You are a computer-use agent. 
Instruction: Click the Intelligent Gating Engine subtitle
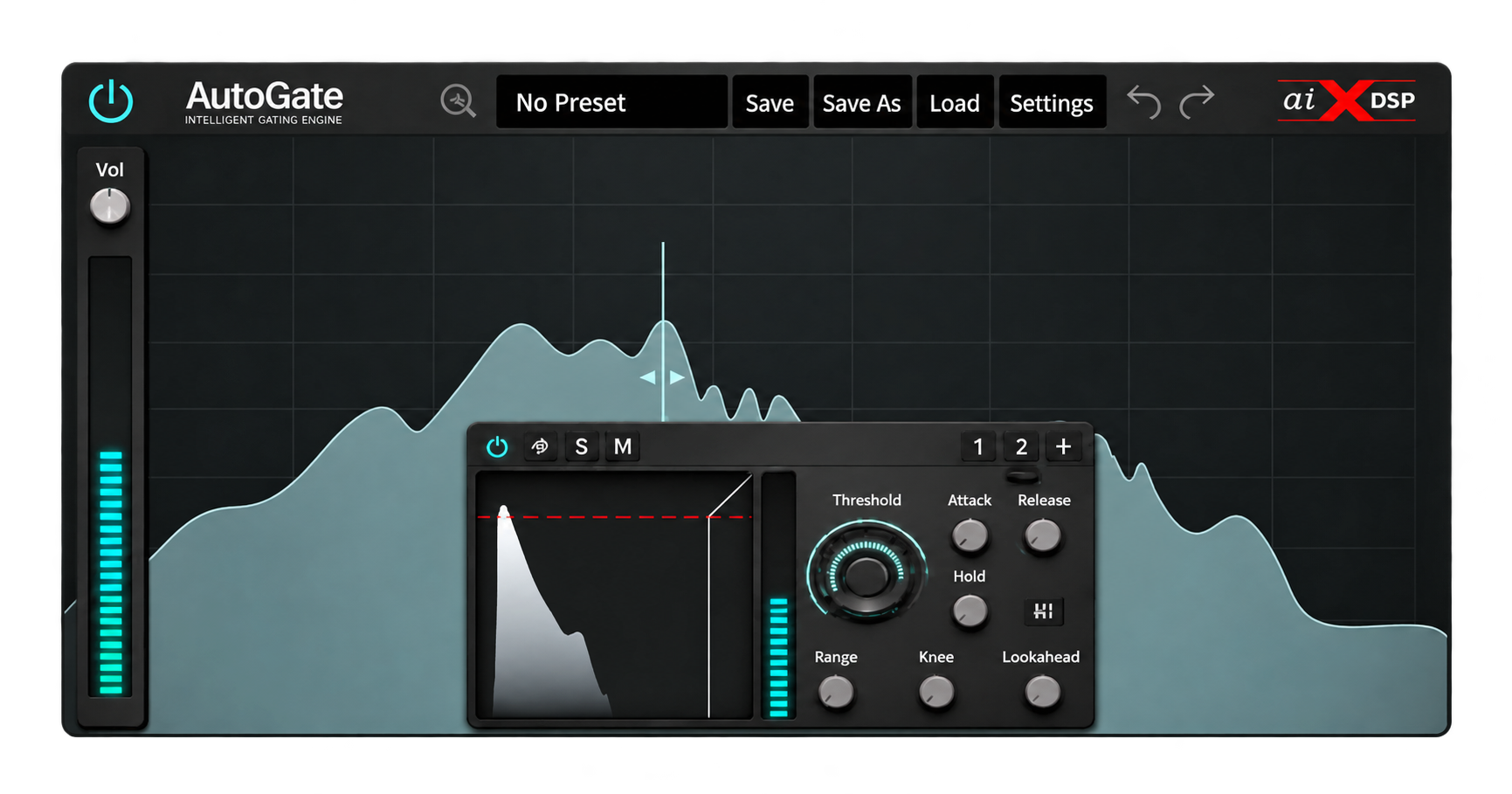264,120
